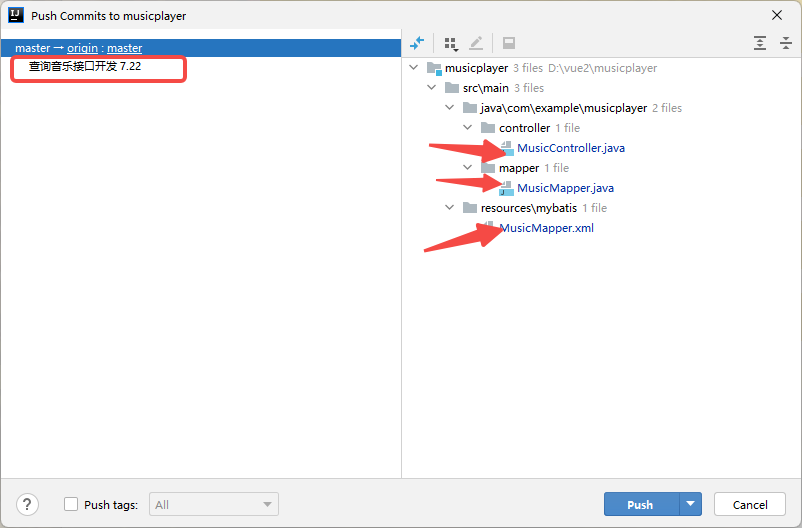Collapse the controller folder node
Screen dimensions: 802x528
coord(467,127)
